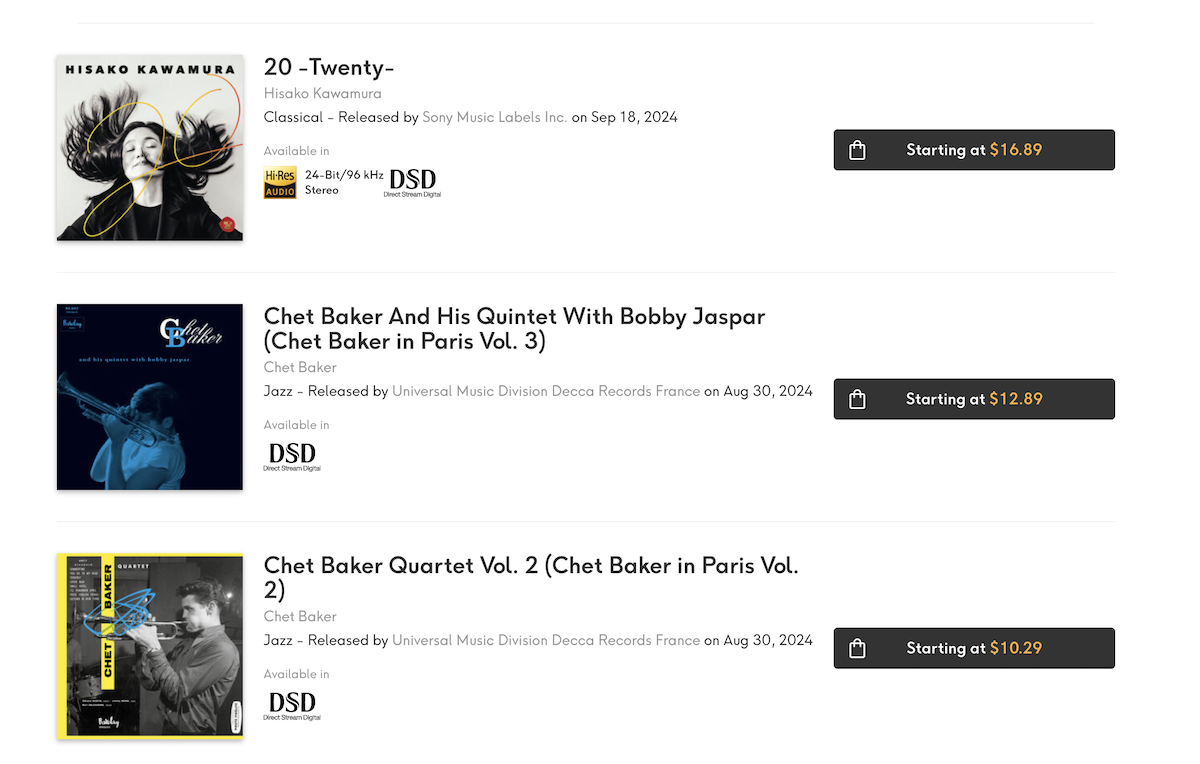Visit Chet Baker artist link under Quartet Vol. 2
The image size is (1200, 764).
(300, 616)
